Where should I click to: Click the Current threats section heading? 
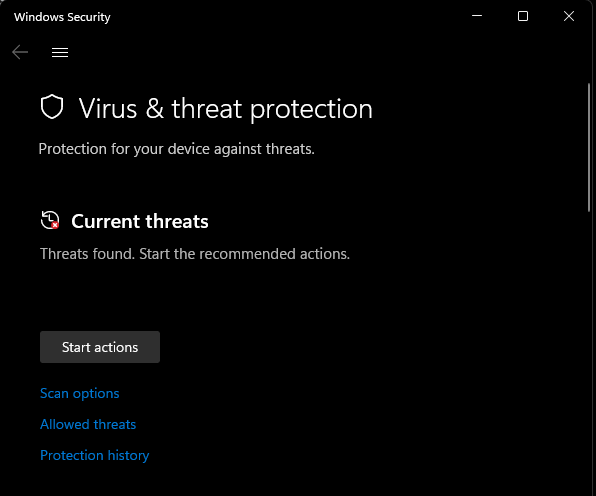(140, 221)
